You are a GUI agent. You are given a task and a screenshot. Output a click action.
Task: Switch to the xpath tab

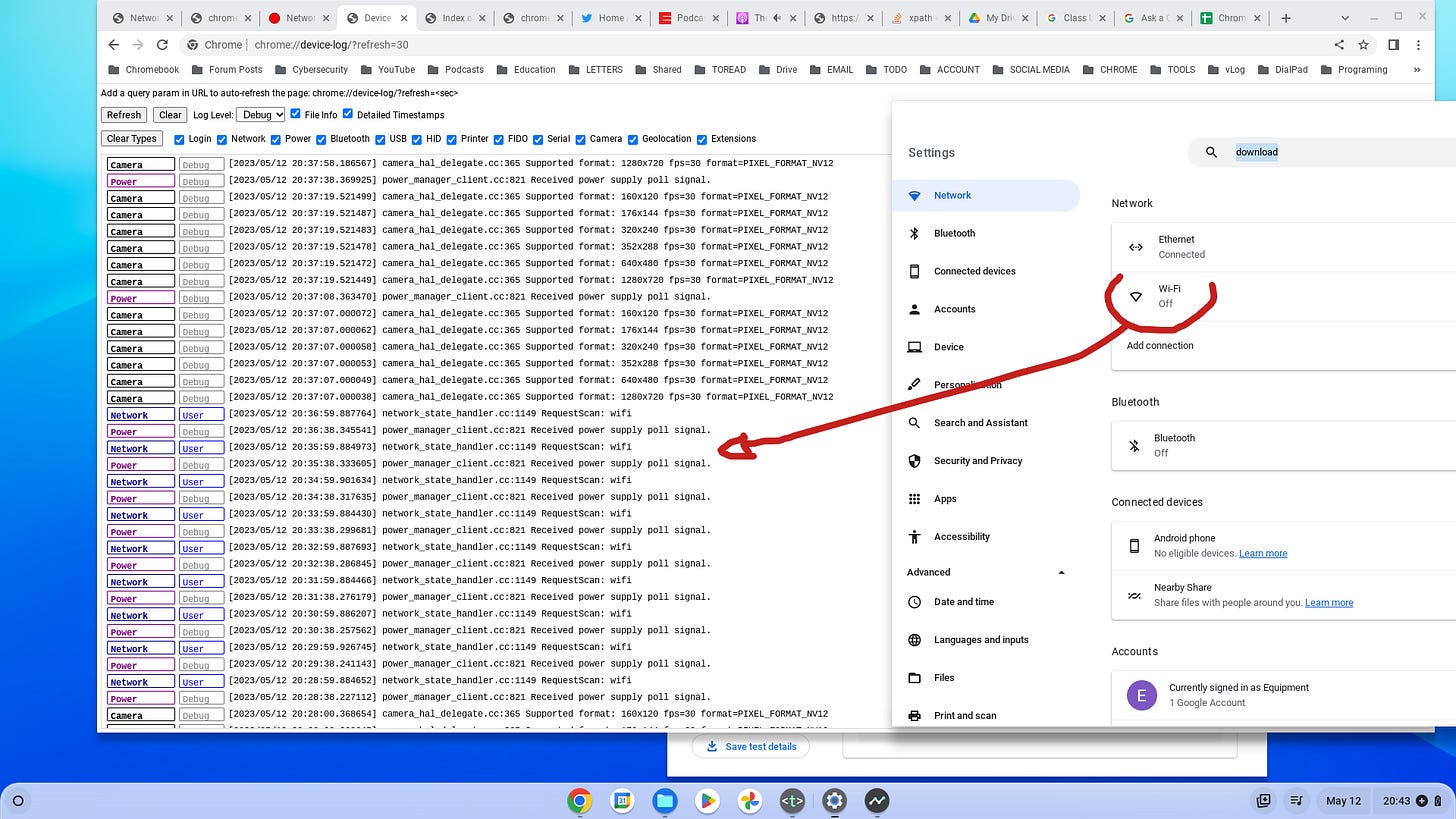click(x=921, y=18)
